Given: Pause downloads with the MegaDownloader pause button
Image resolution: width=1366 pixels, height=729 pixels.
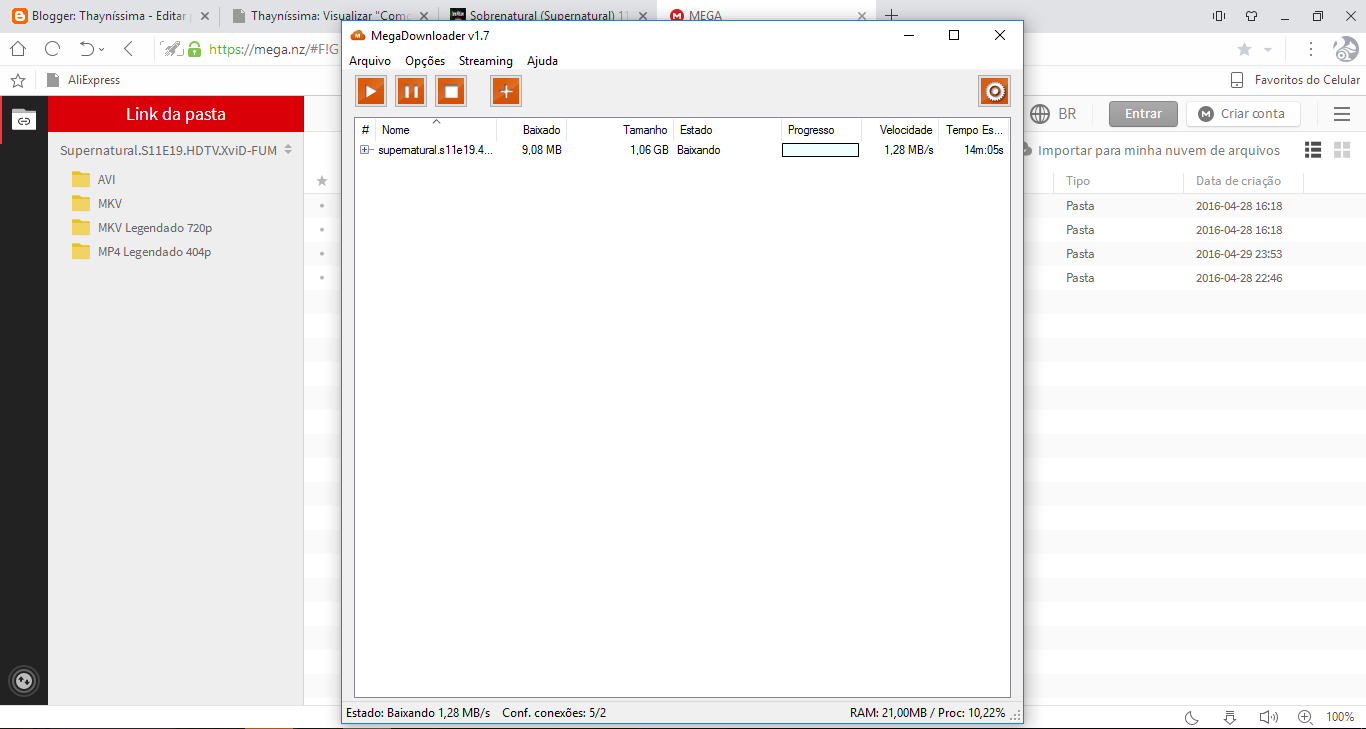Looking at the screenshot, I should (x=411, y=91).
